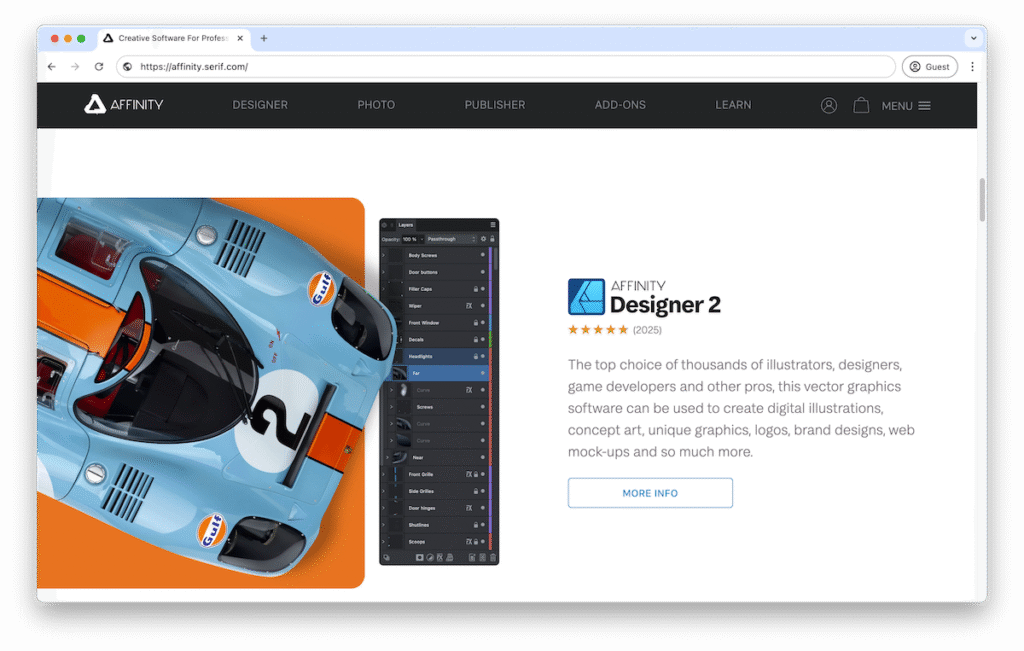Viewport: 1024px width, 651px height.
Task: Hide the Side Grilles layer
Action: click(483, 491)
